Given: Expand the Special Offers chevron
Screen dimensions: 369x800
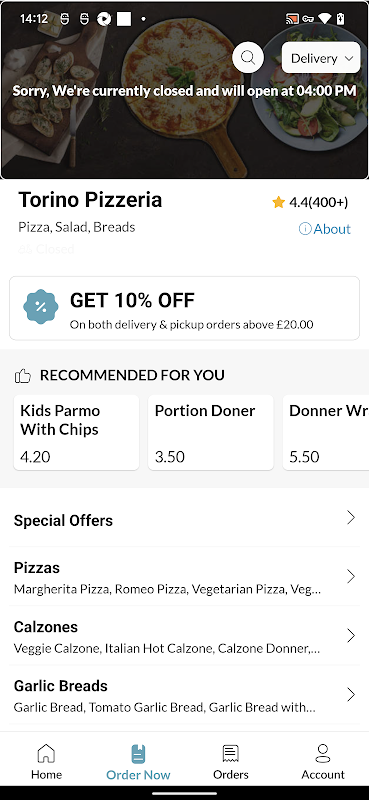Looking at the screenshot, I should coord(351,517).
